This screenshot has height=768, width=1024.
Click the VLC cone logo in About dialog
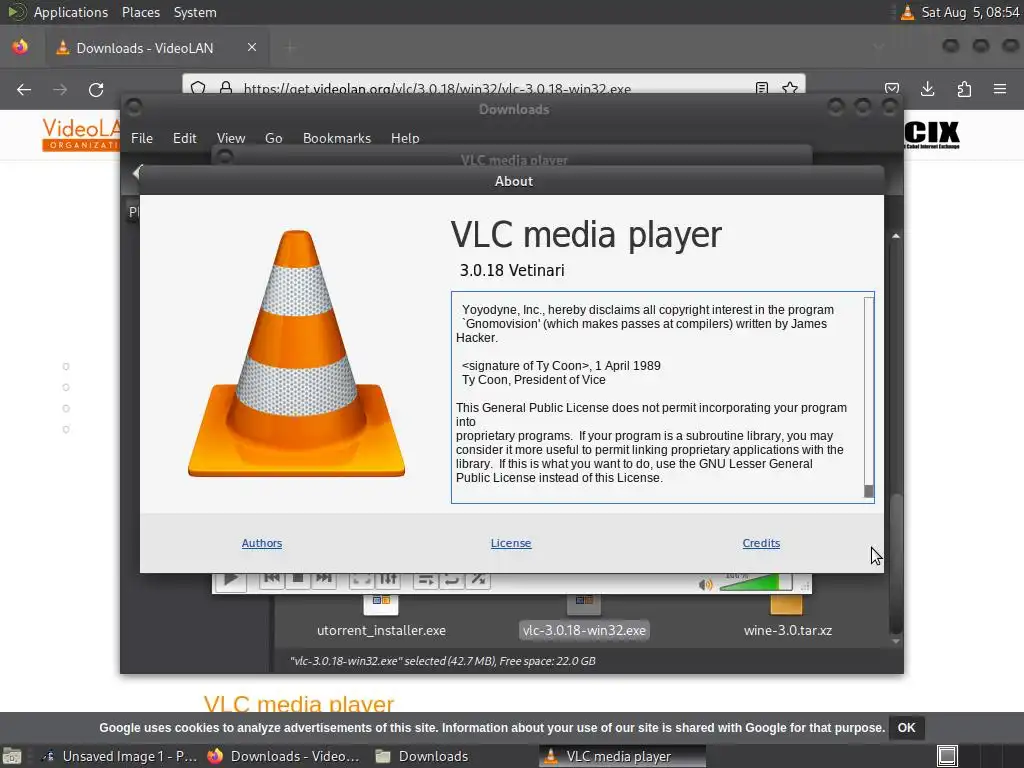point(296,353)
